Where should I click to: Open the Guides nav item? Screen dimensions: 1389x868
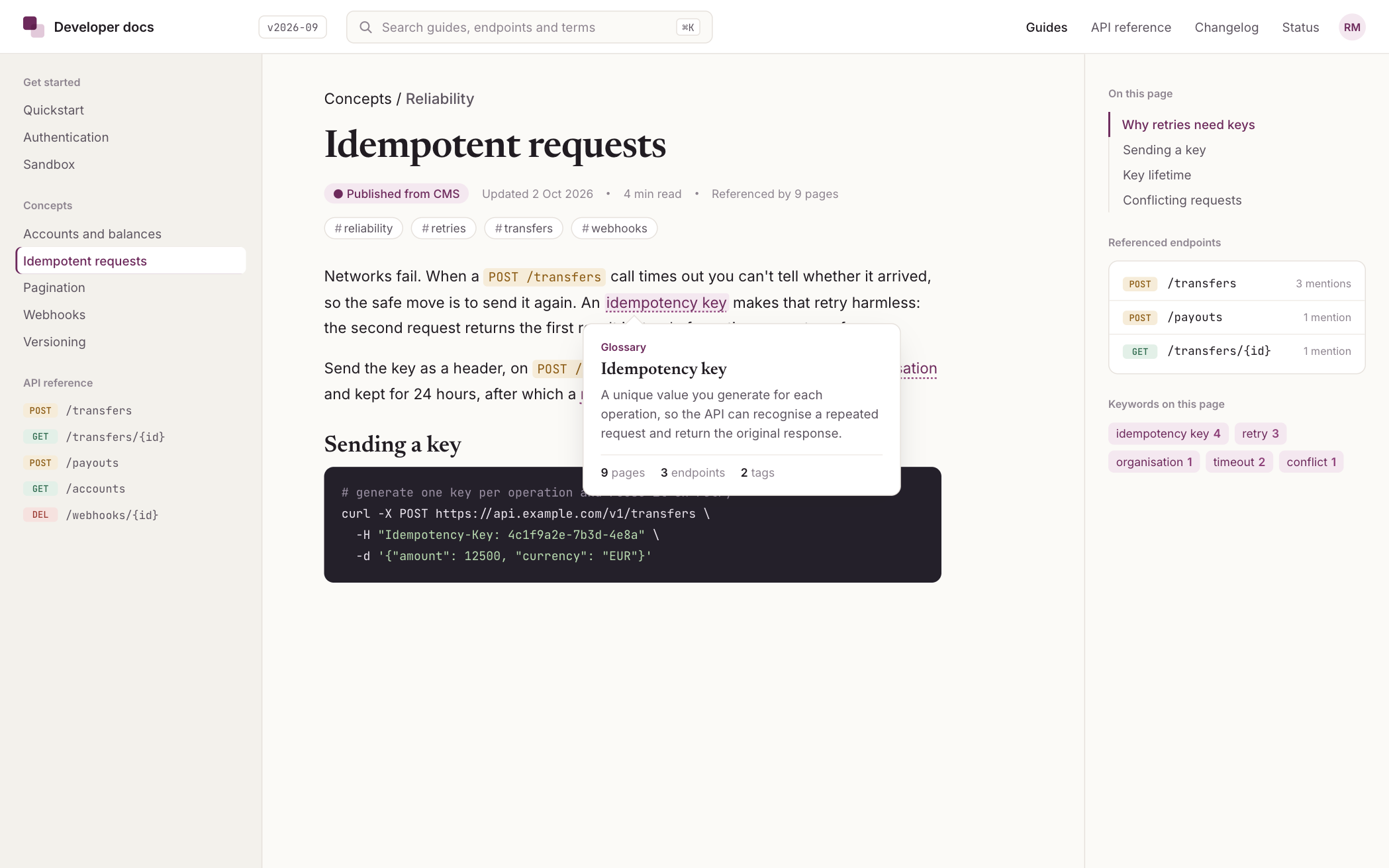pos(1046,27)
